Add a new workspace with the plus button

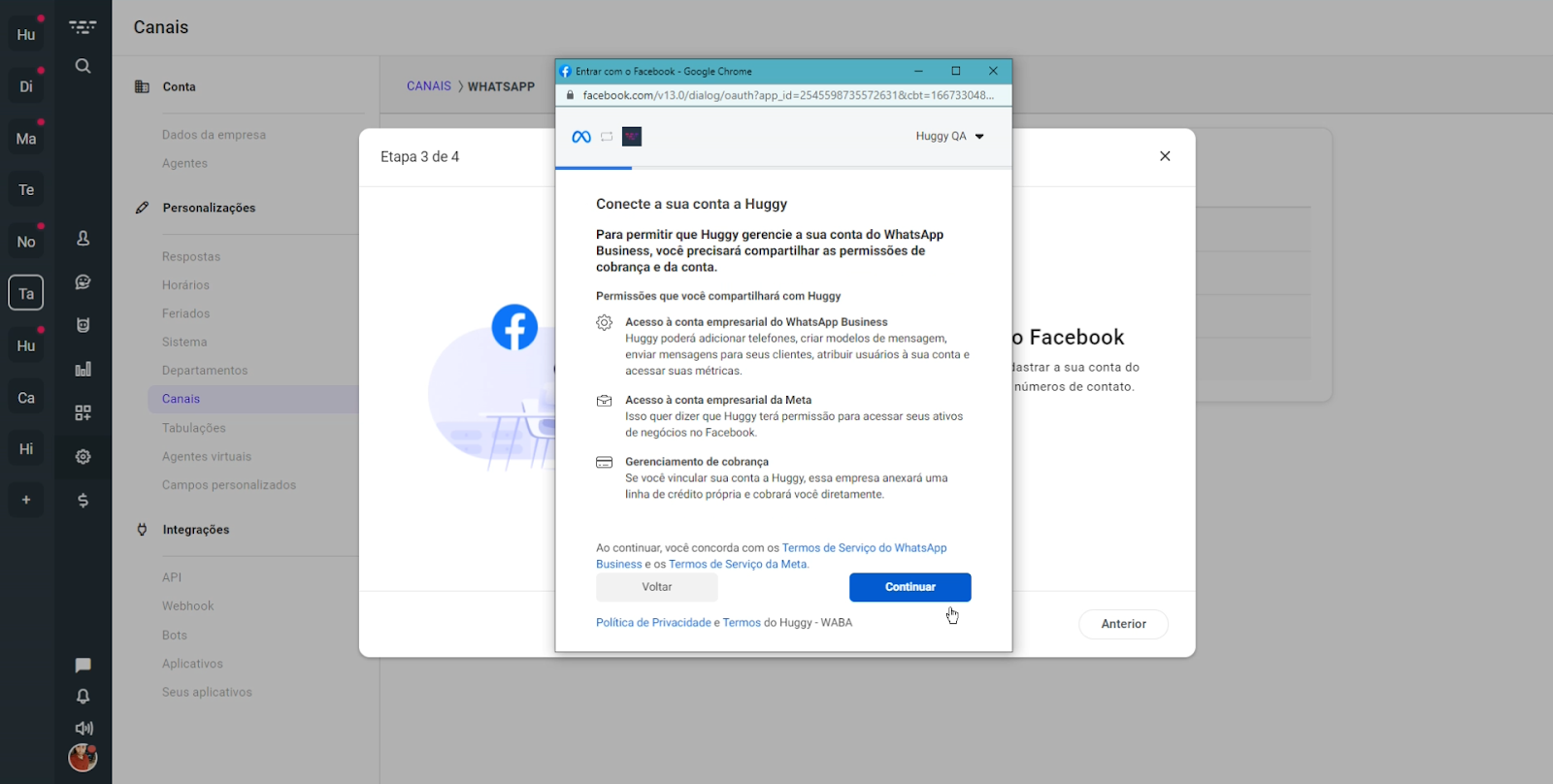[x=26, y=500]
